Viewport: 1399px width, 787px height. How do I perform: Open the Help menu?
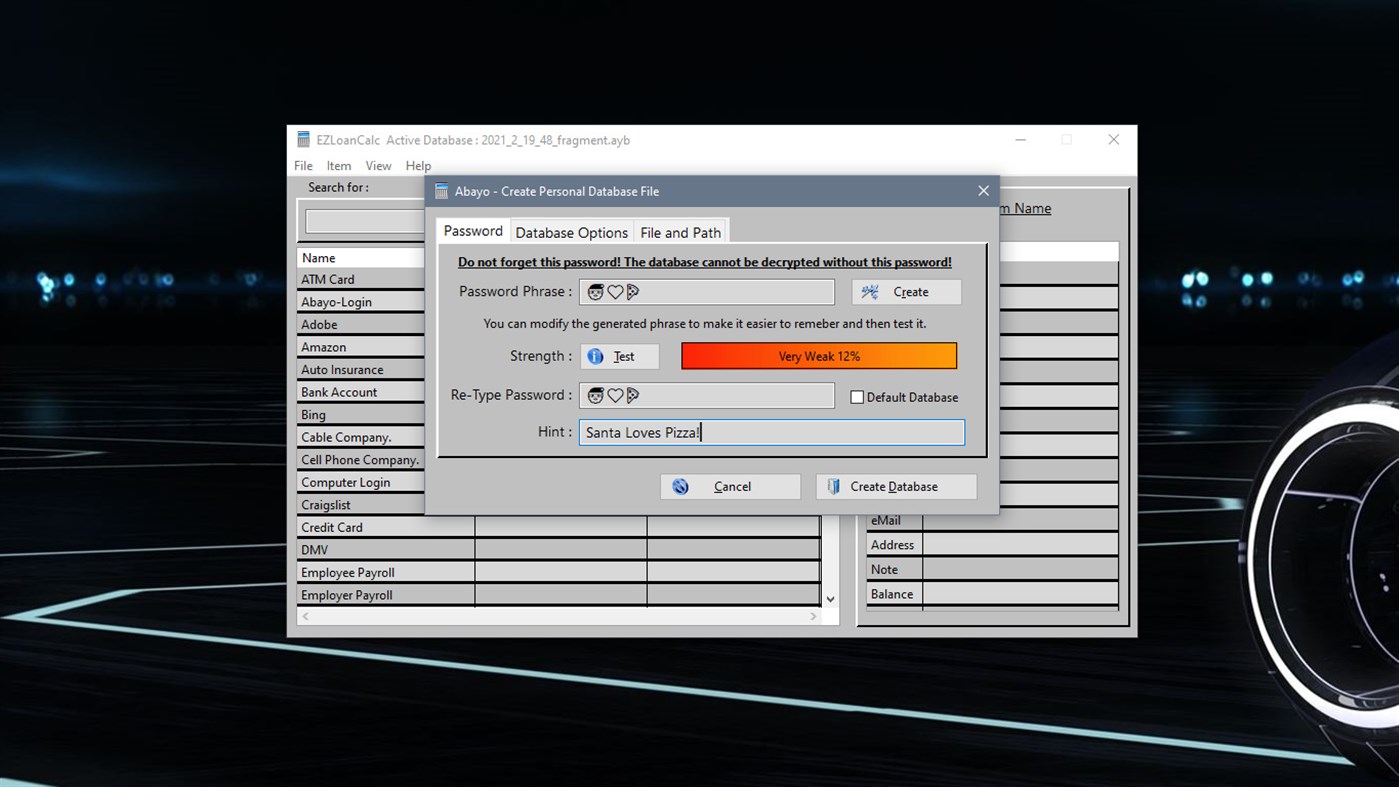tap(418, 165)
